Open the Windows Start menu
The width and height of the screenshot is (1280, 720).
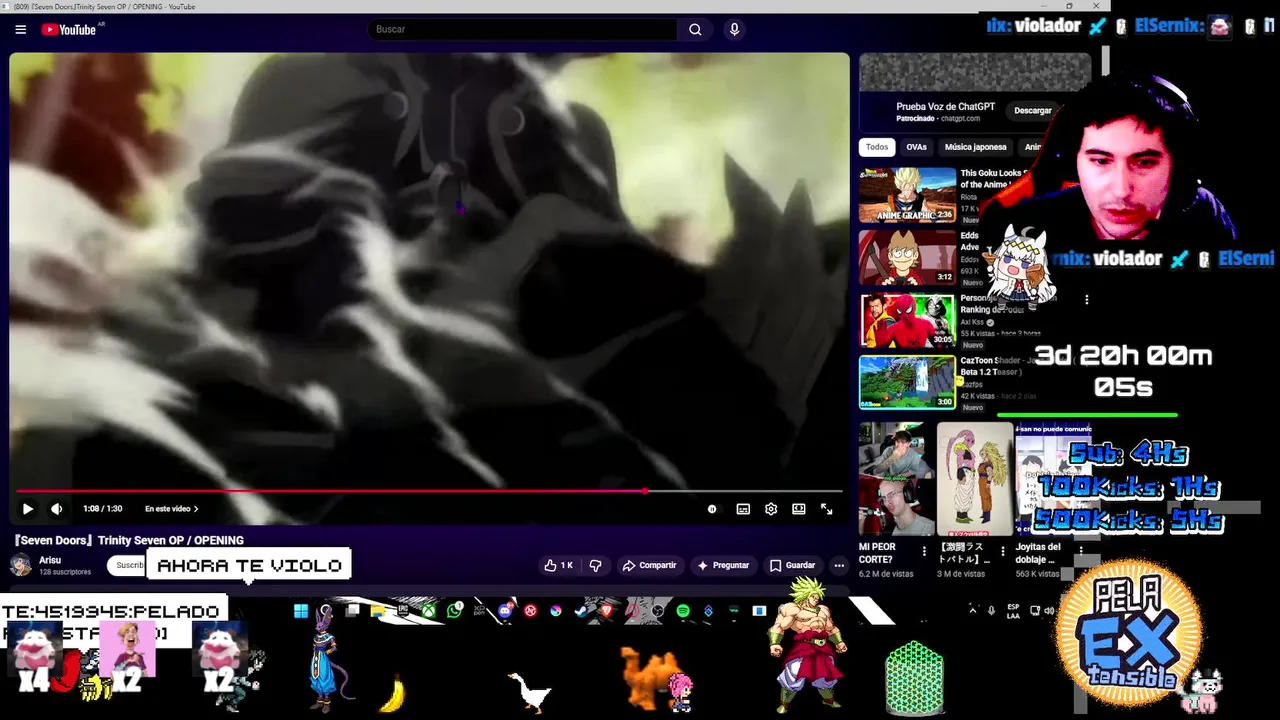click(x=301, y=611)
